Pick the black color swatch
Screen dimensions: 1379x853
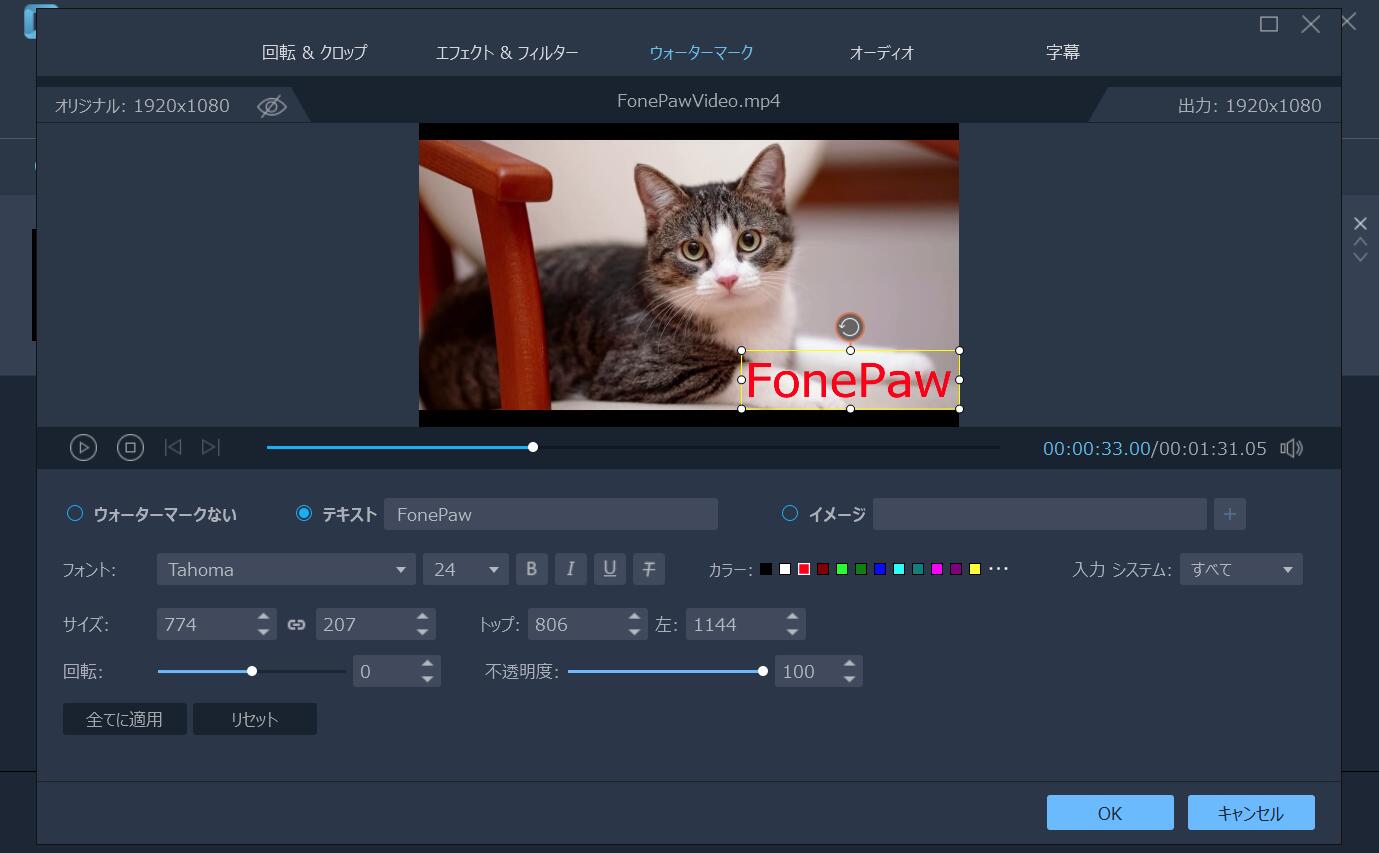(x=766, y=569)
